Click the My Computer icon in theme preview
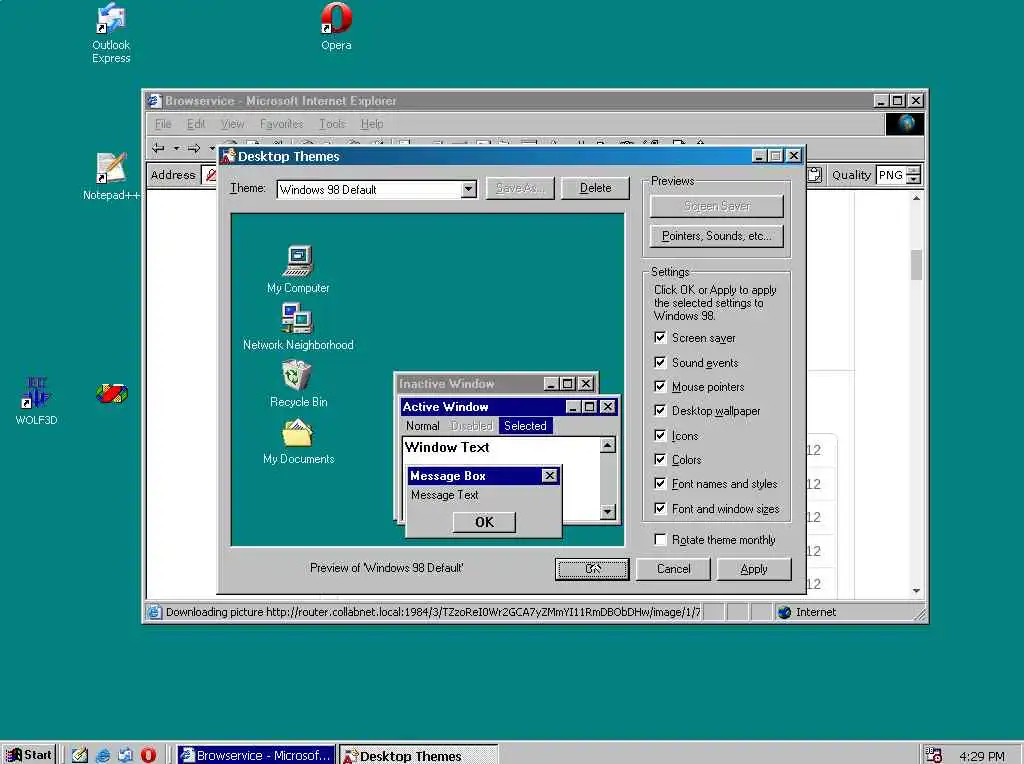1024x764 pixels. 298,261
